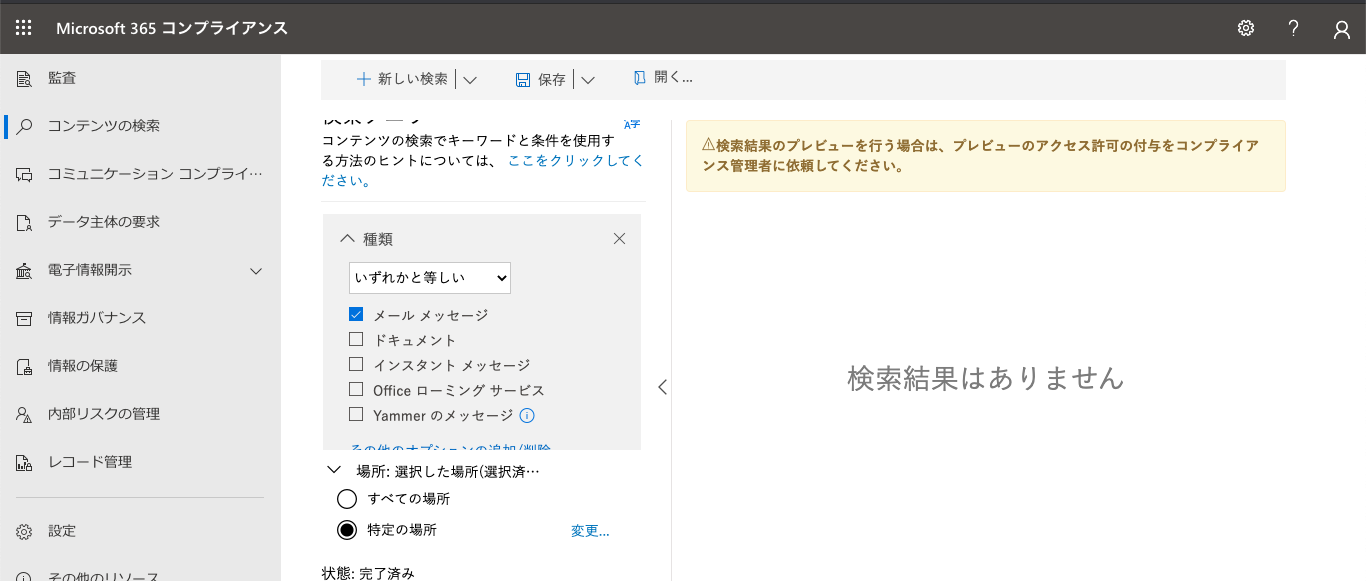
Task: Open the account profile icon
Action: 1342,29
